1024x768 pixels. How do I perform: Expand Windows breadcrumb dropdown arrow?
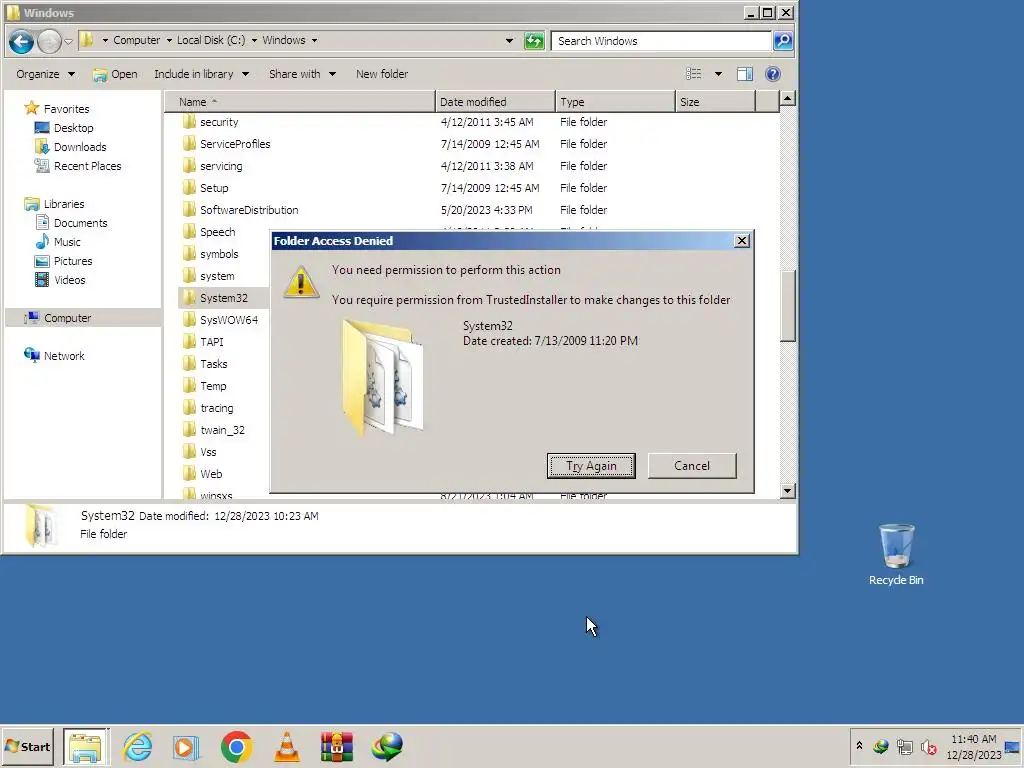314,40
